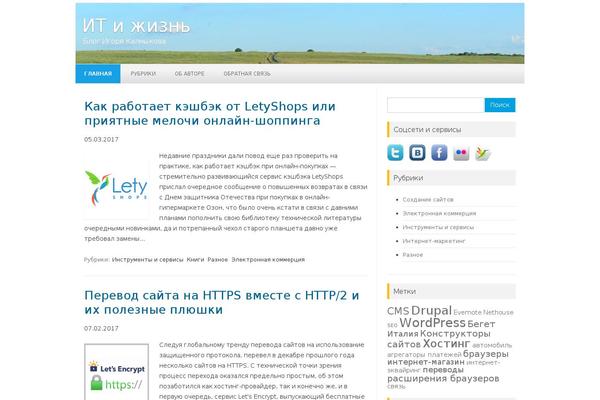Click the colorful bird service icon
Viewport: 600px width, 400px height.
483,153
